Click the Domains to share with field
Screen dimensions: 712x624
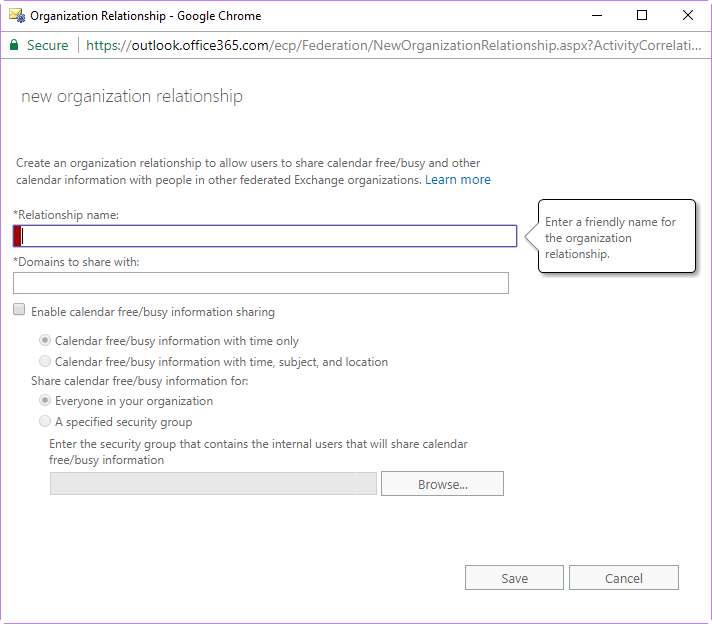261,283
